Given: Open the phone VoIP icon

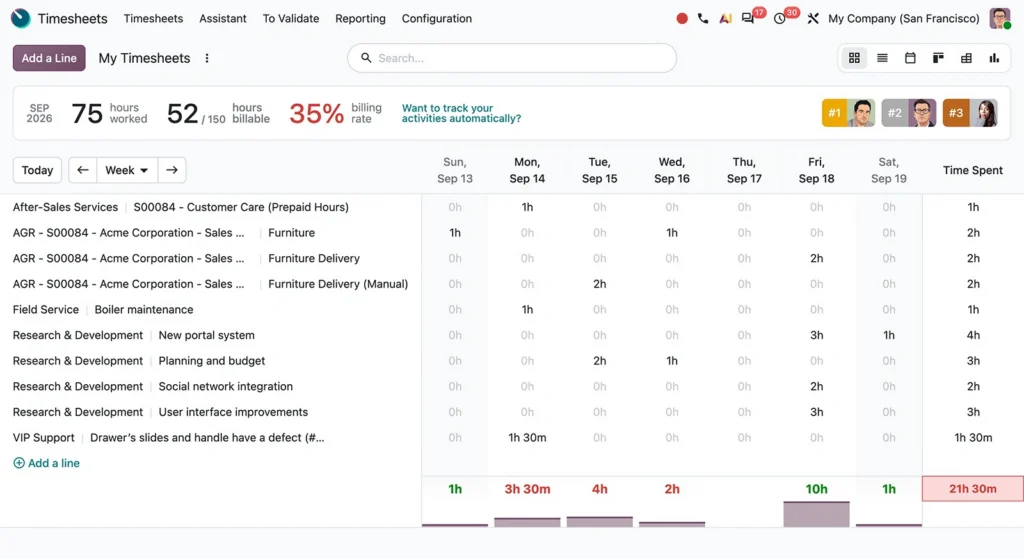Looking at the screenshot, I should tap(703, 18).
